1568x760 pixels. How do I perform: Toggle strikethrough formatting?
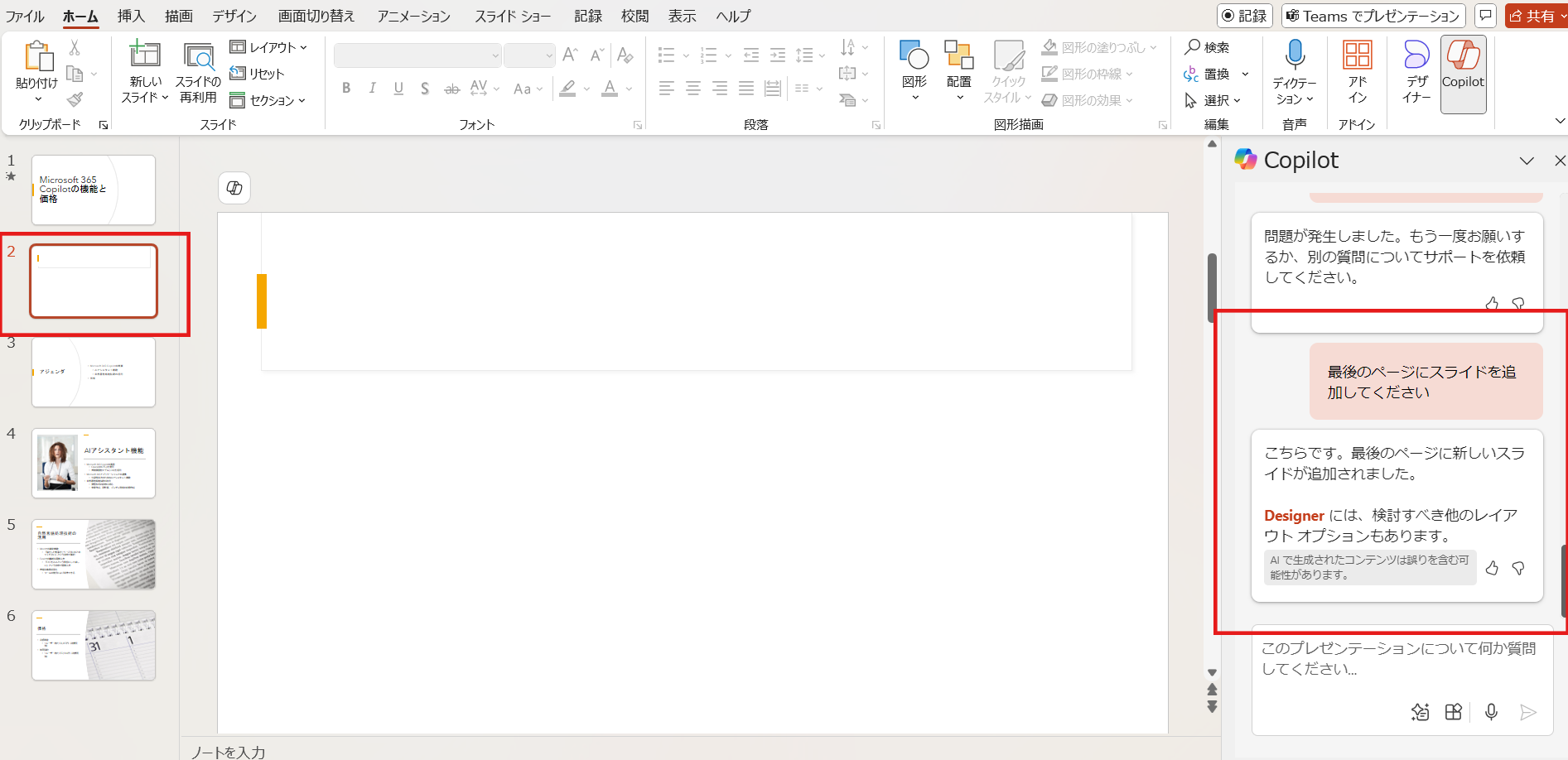click(x=451, y=88)
